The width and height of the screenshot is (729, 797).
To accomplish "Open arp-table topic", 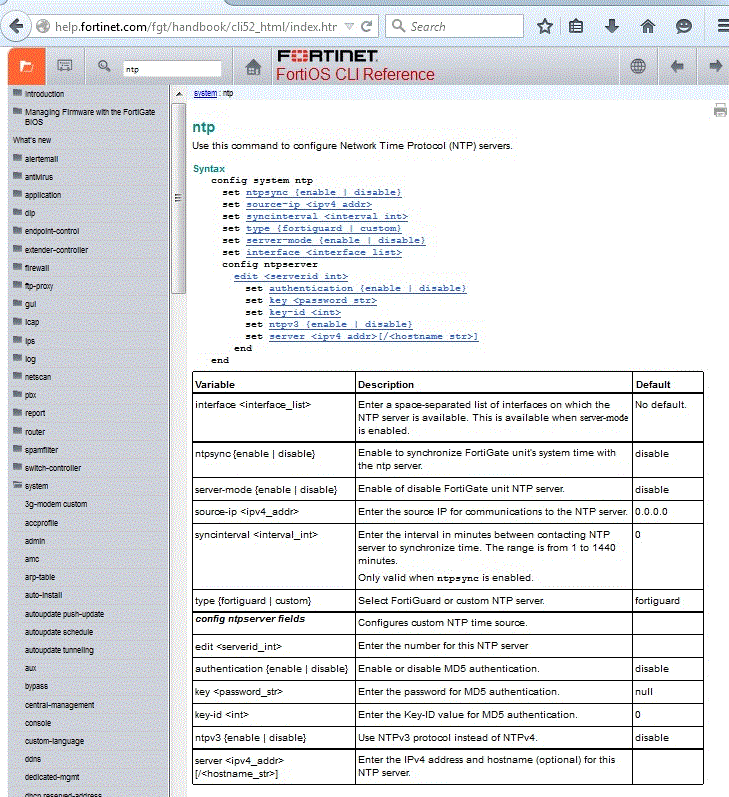I will (x=40, y=577).
